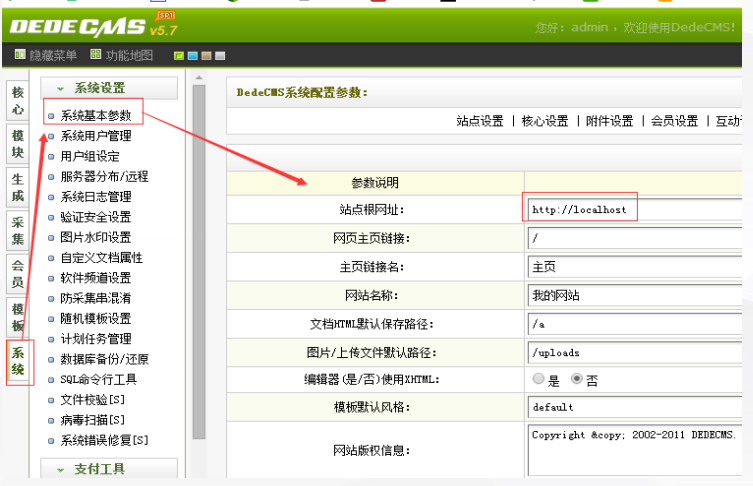Click the 网页主页链接 input field
Viewport: 753px width, 486px height.
tap(635, 238)
